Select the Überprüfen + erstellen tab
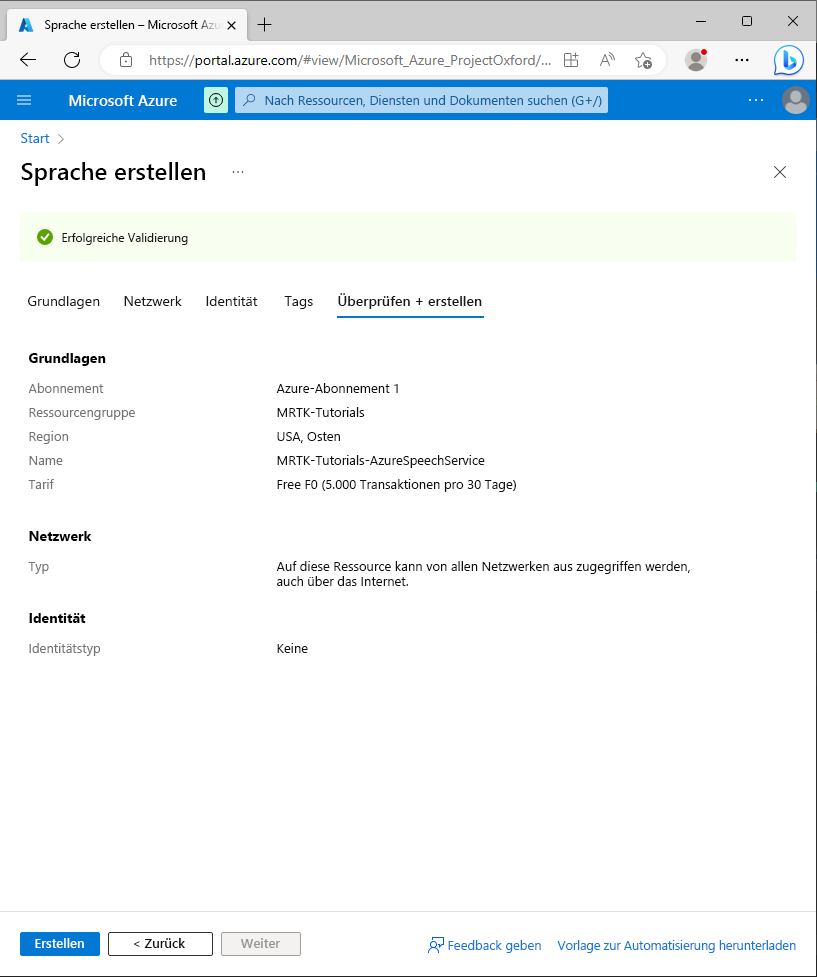The width and height of the screenshot is (817, 977). click(x=409, y=302)
